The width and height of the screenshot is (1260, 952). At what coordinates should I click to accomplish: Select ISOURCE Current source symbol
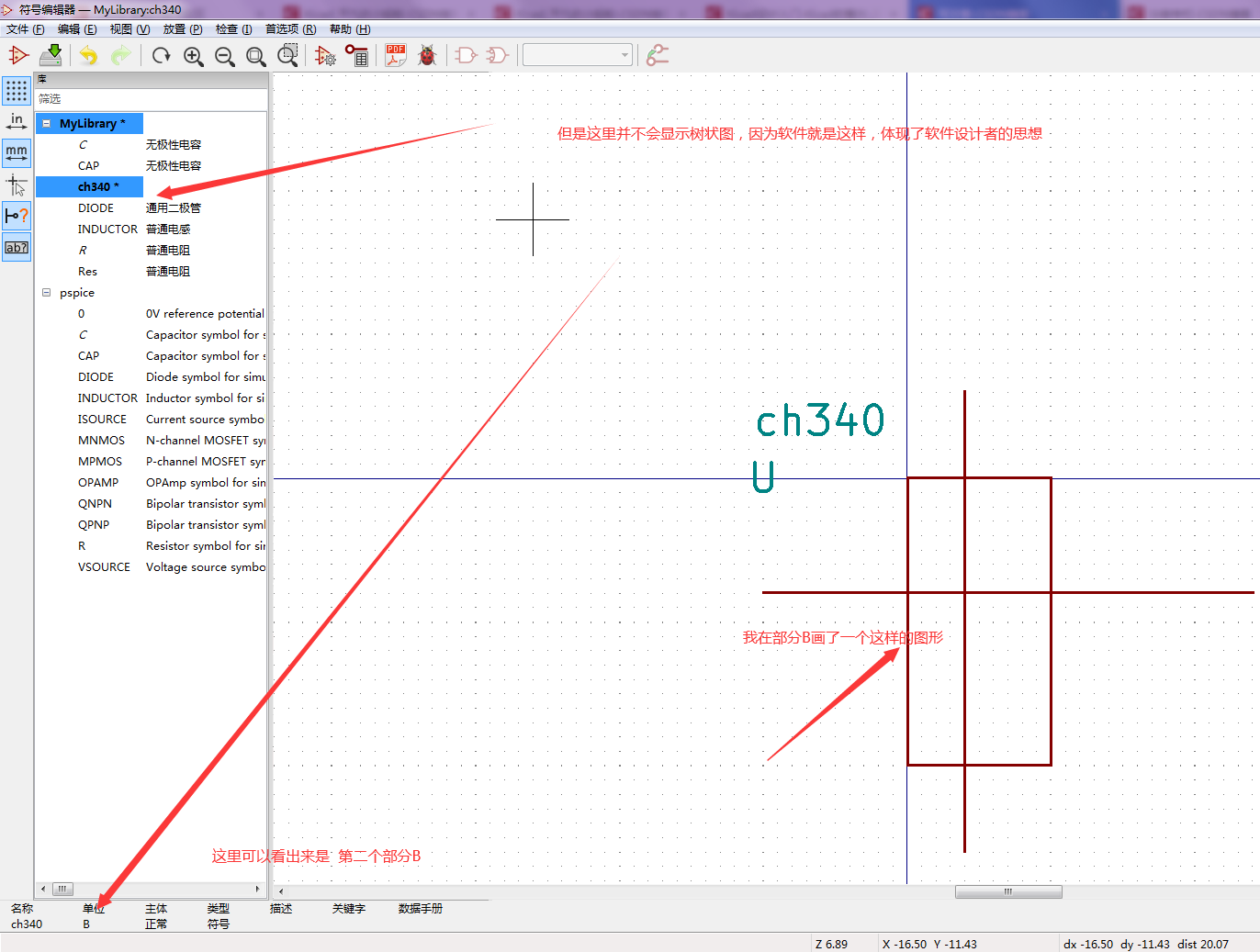(x=152, y=419)
